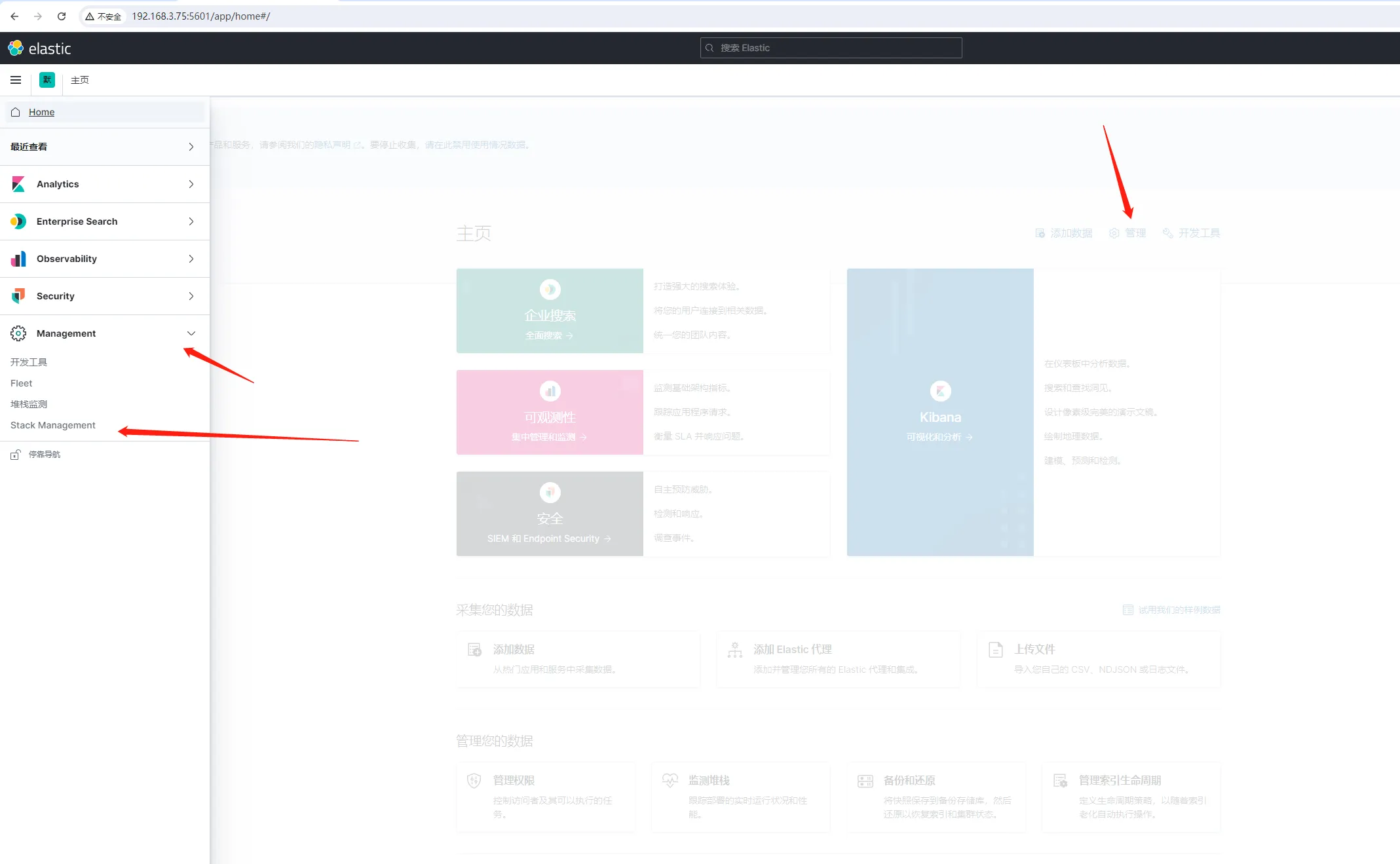The height and width of the screenshot is (864, 1400).
Task: Click the 安全 card icon
Action: pos(550,493)
